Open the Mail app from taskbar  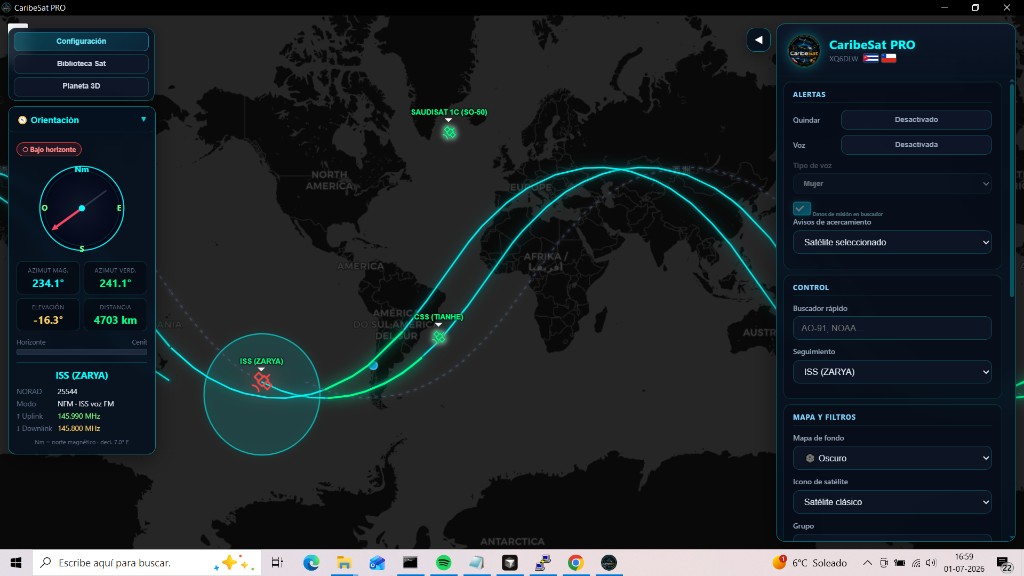pos(377,563)
